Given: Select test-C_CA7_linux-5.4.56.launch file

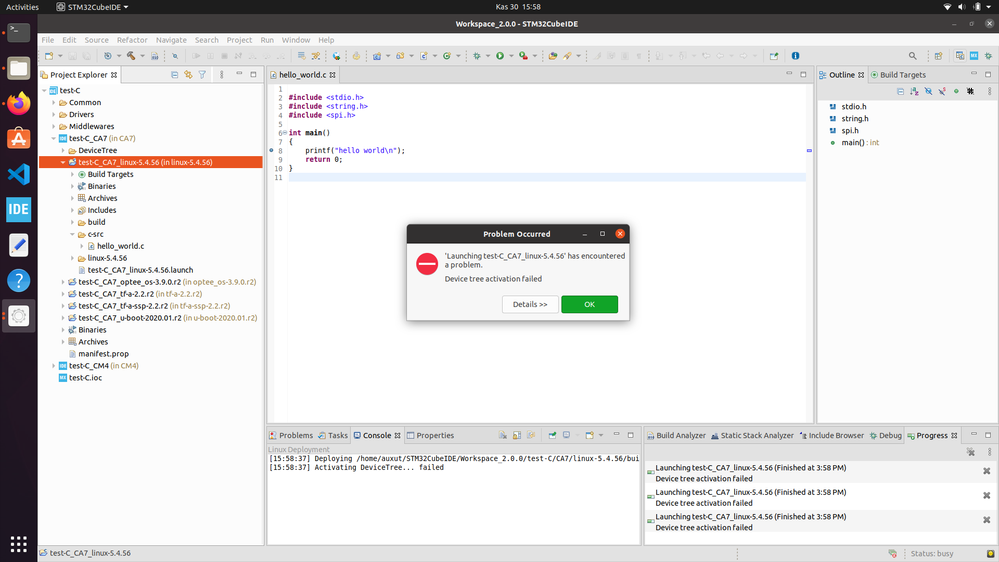Looking at the screenshot, I should tap(140, 270).
